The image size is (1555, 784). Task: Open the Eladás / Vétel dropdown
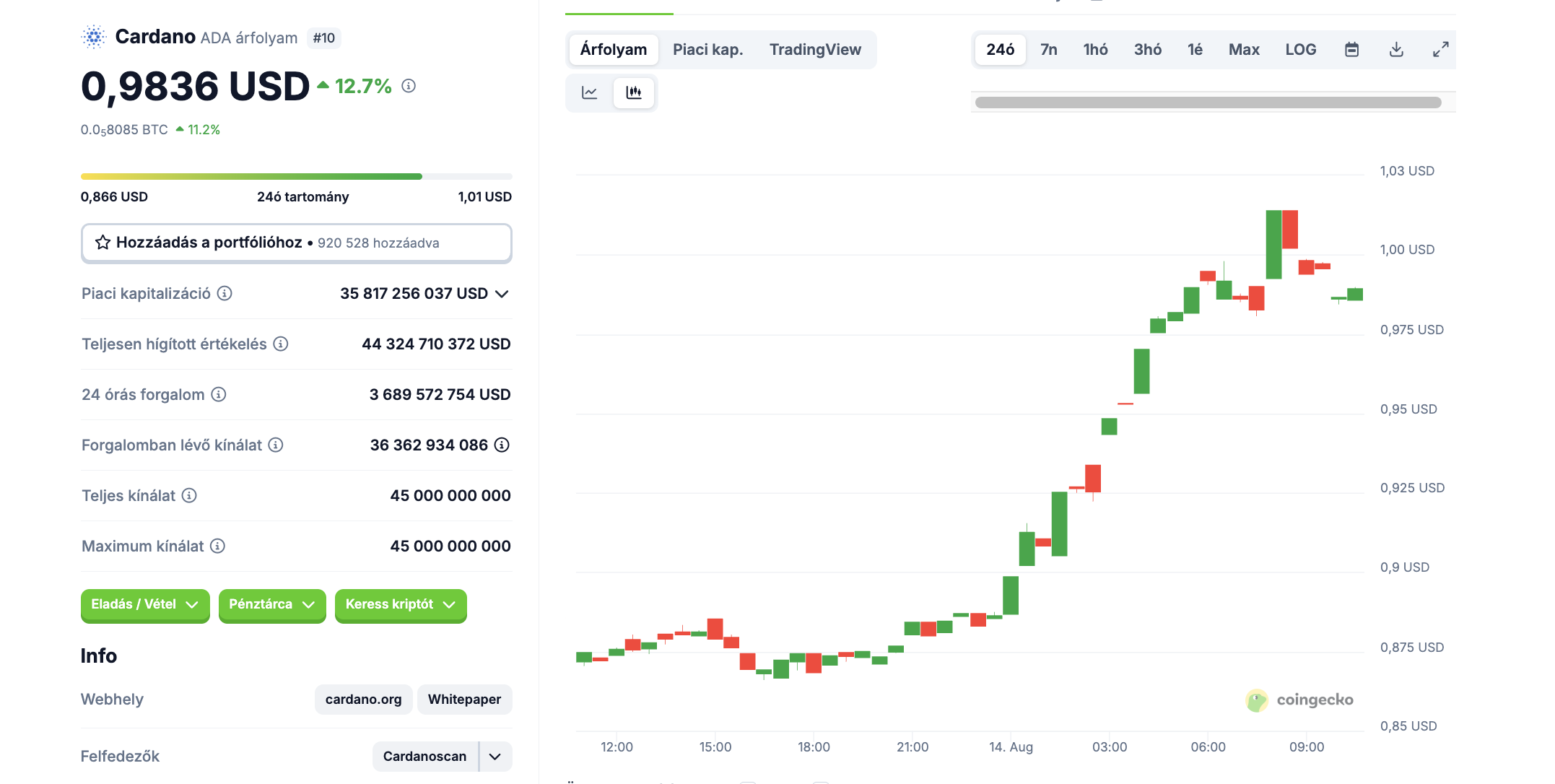[145, 605]
